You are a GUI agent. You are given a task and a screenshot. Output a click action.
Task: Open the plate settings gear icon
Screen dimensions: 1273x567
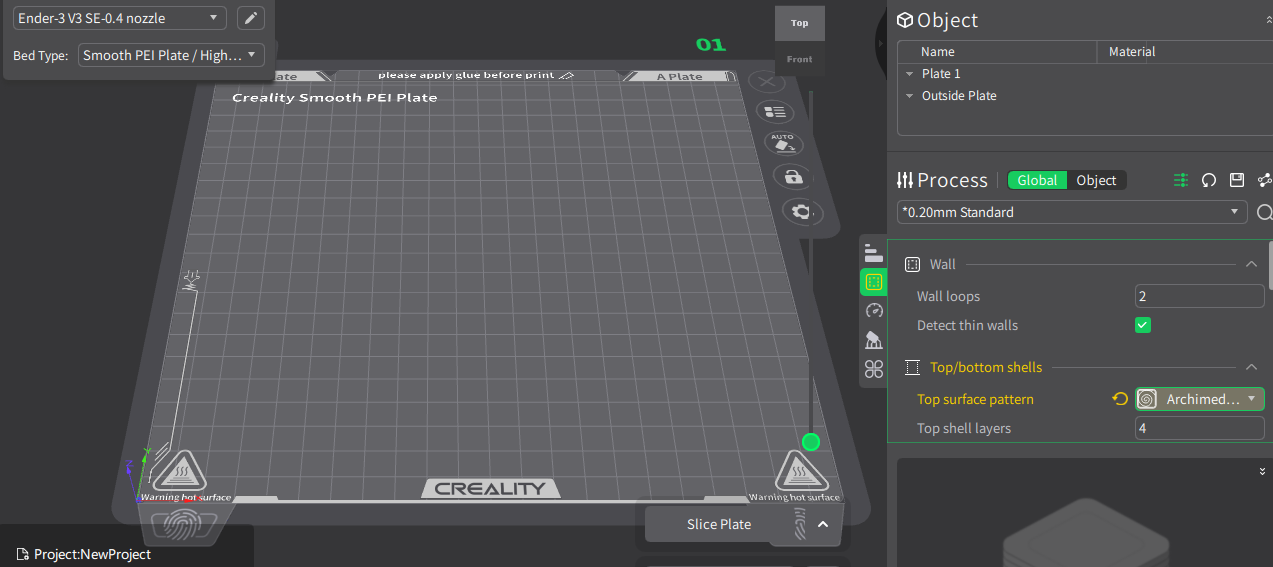(x=800, y=211)
